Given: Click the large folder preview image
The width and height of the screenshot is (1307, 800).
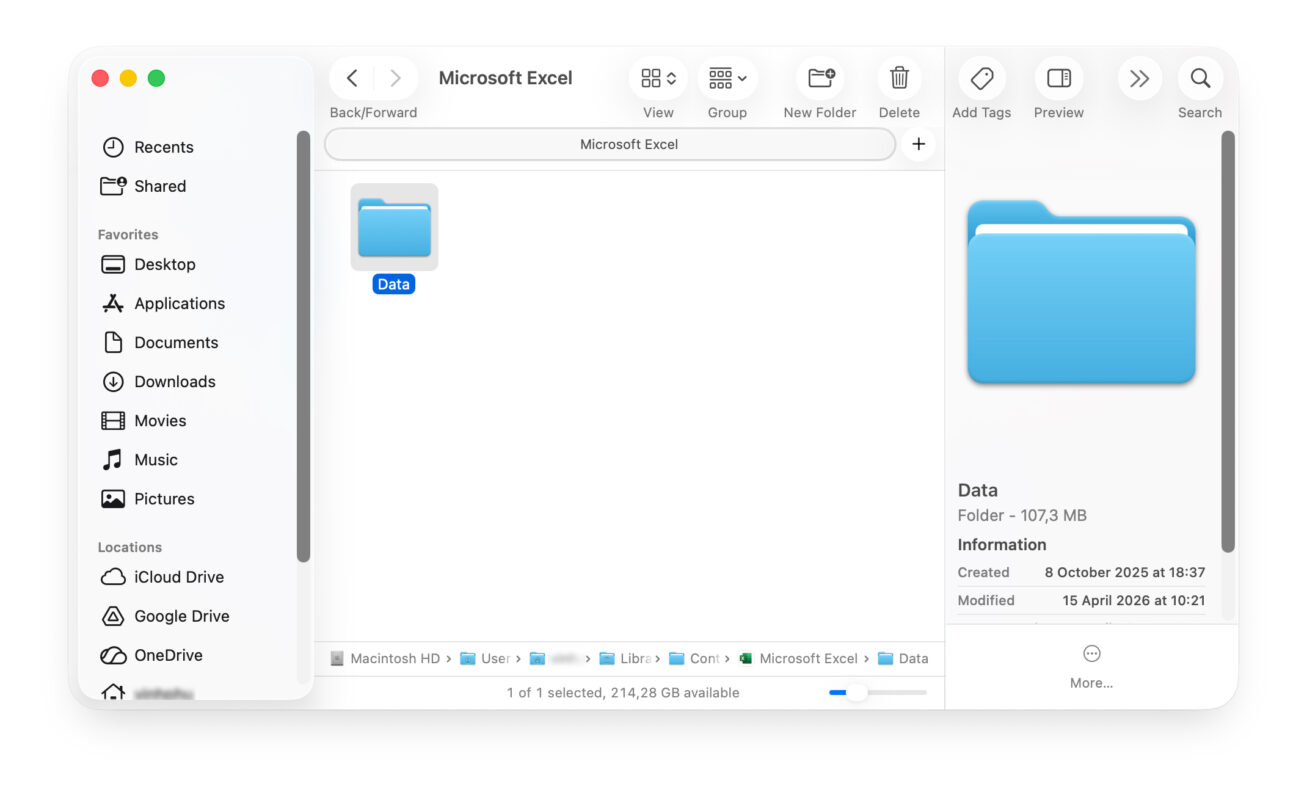Looking at the screenshot, I should click(x=1081, y=292).
